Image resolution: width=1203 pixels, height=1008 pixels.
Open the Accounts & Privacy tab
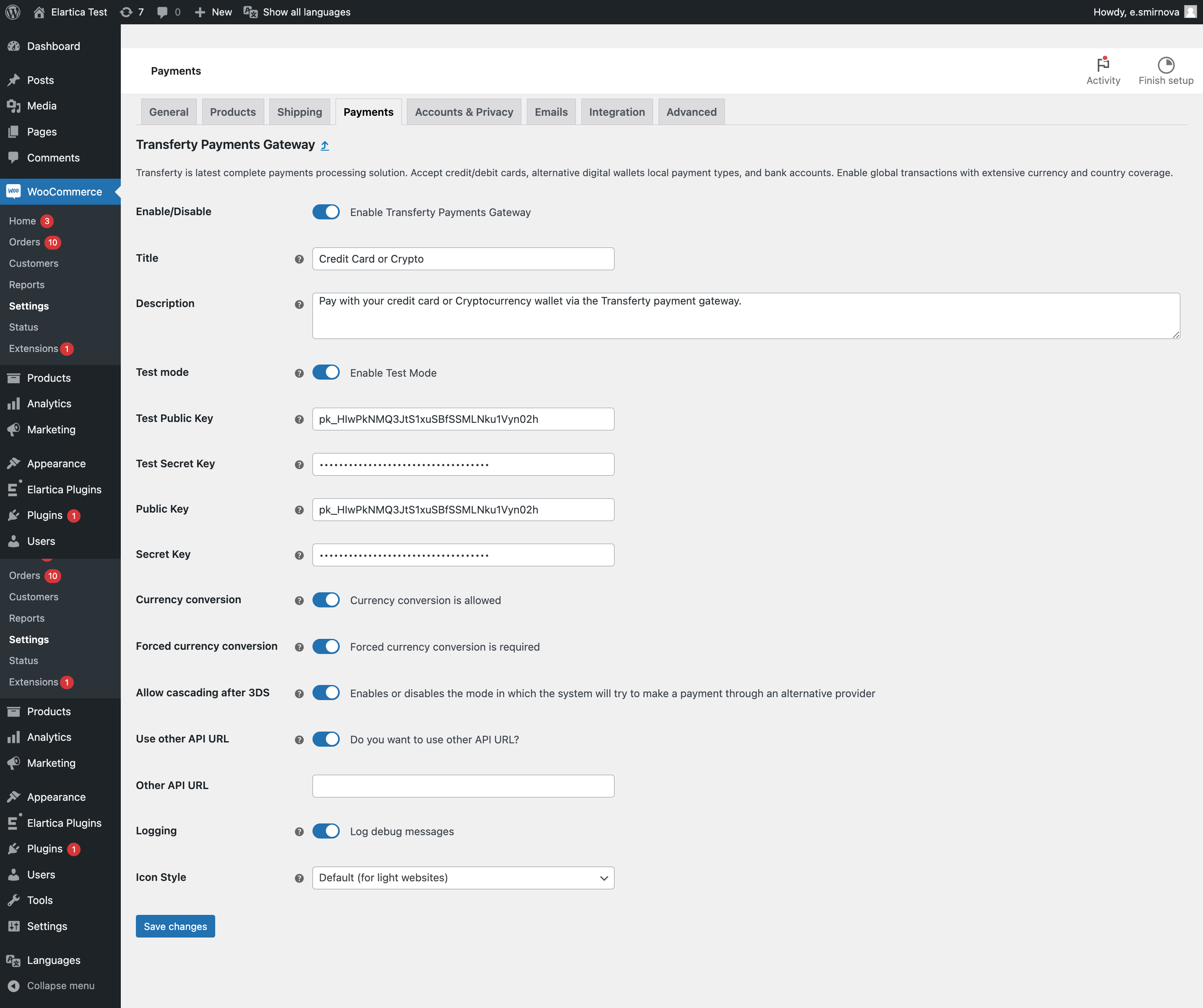click(463, 112)
